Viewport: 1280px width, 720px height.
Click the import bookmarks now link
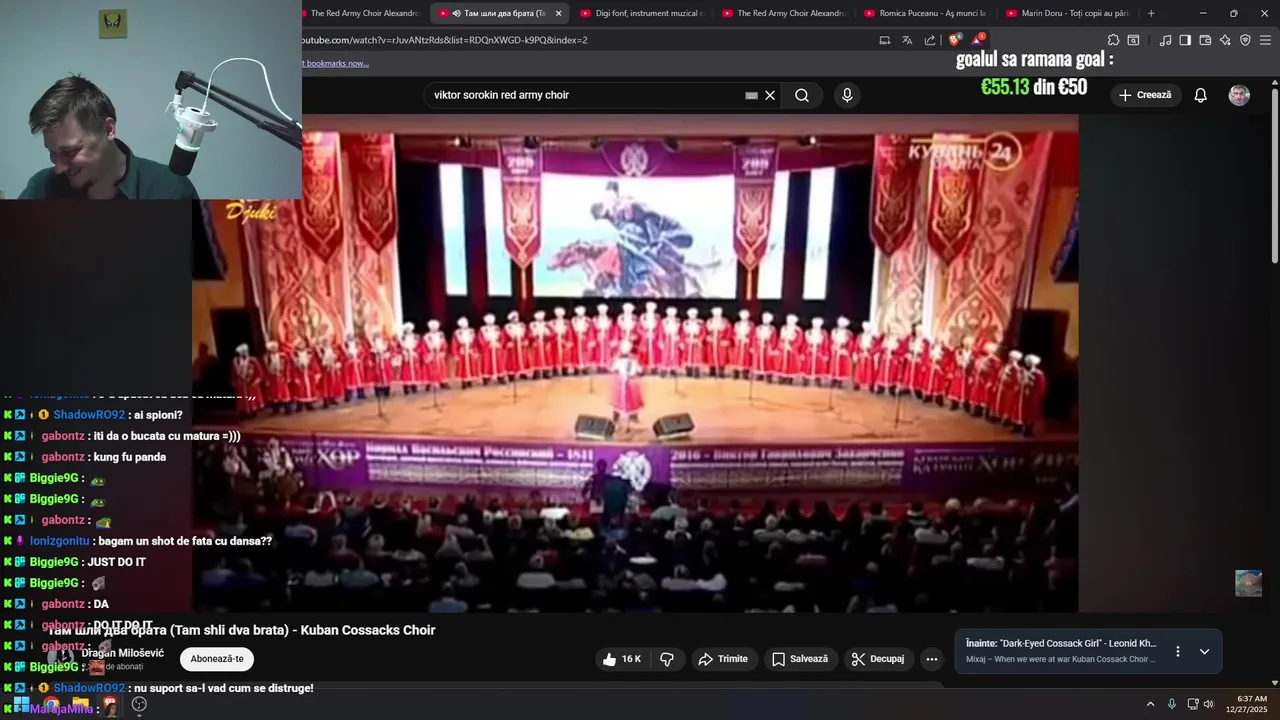[335, 63]
